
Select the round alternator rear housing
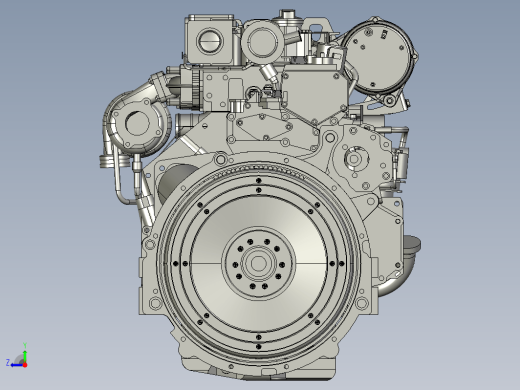click(x=378, y=56)
